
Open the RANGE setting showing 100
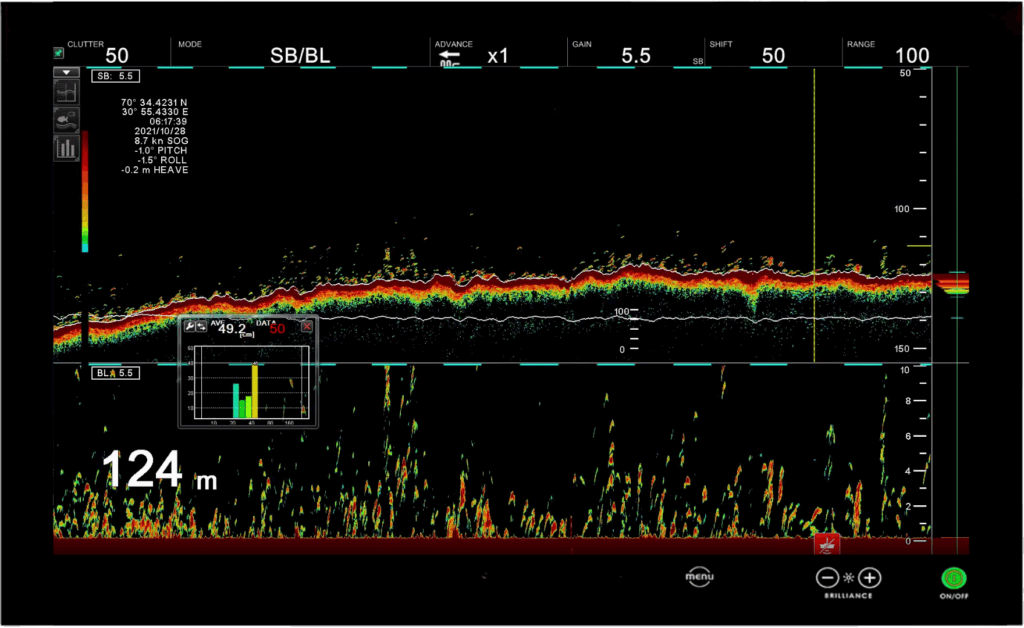(x=910, y=55)
